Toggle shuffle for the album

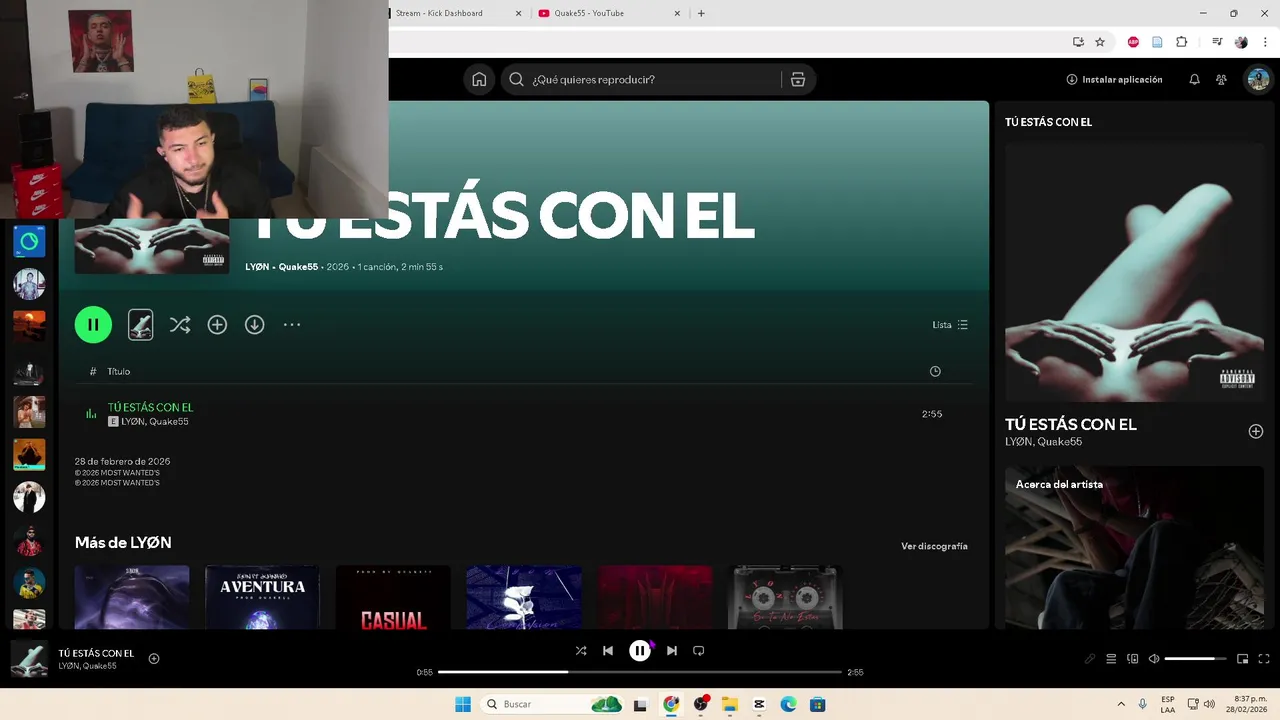(180, 325)
